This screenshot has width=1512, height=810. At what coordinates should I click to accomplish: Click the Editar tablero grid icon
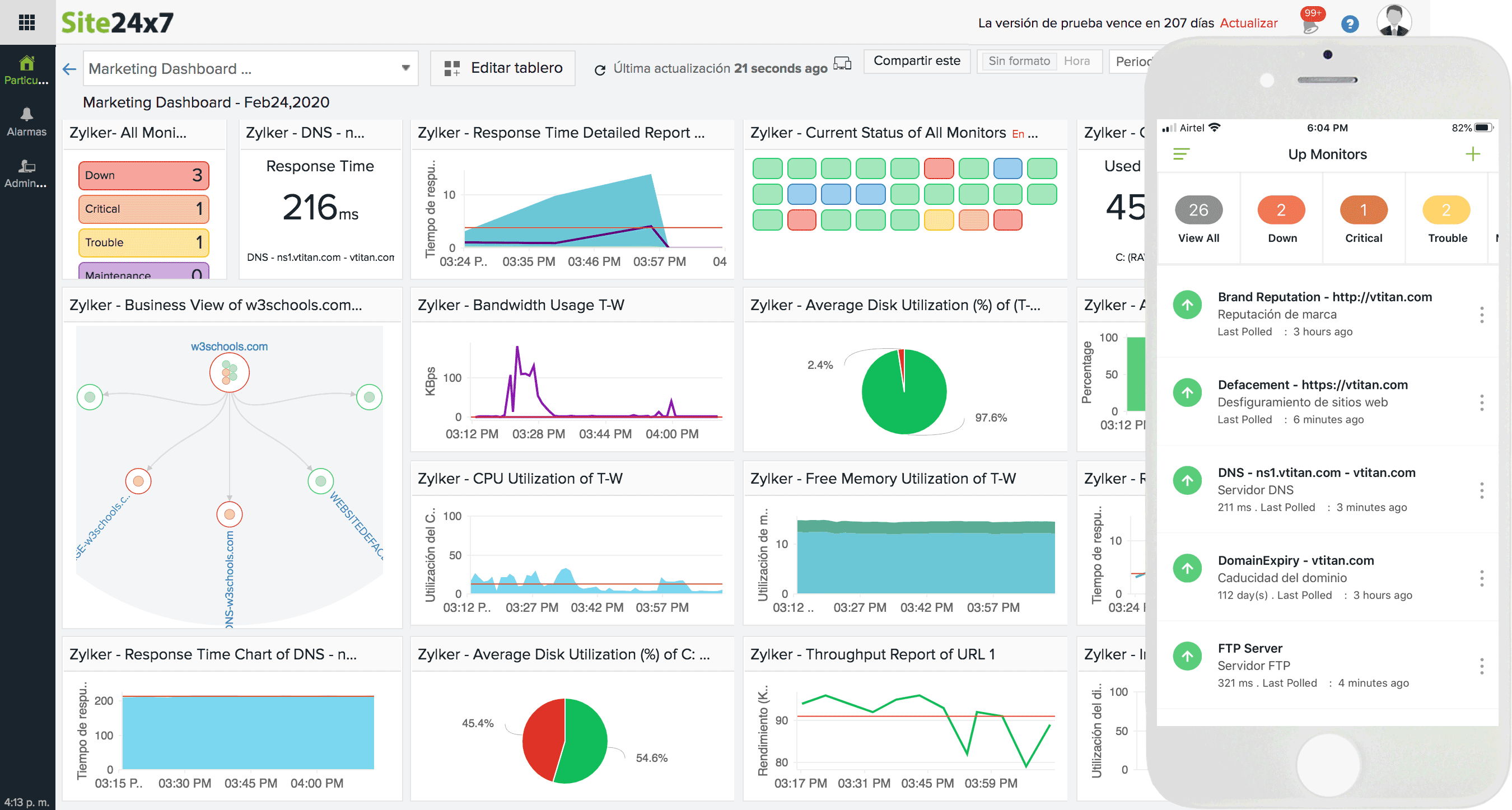(x=451, y=69)
